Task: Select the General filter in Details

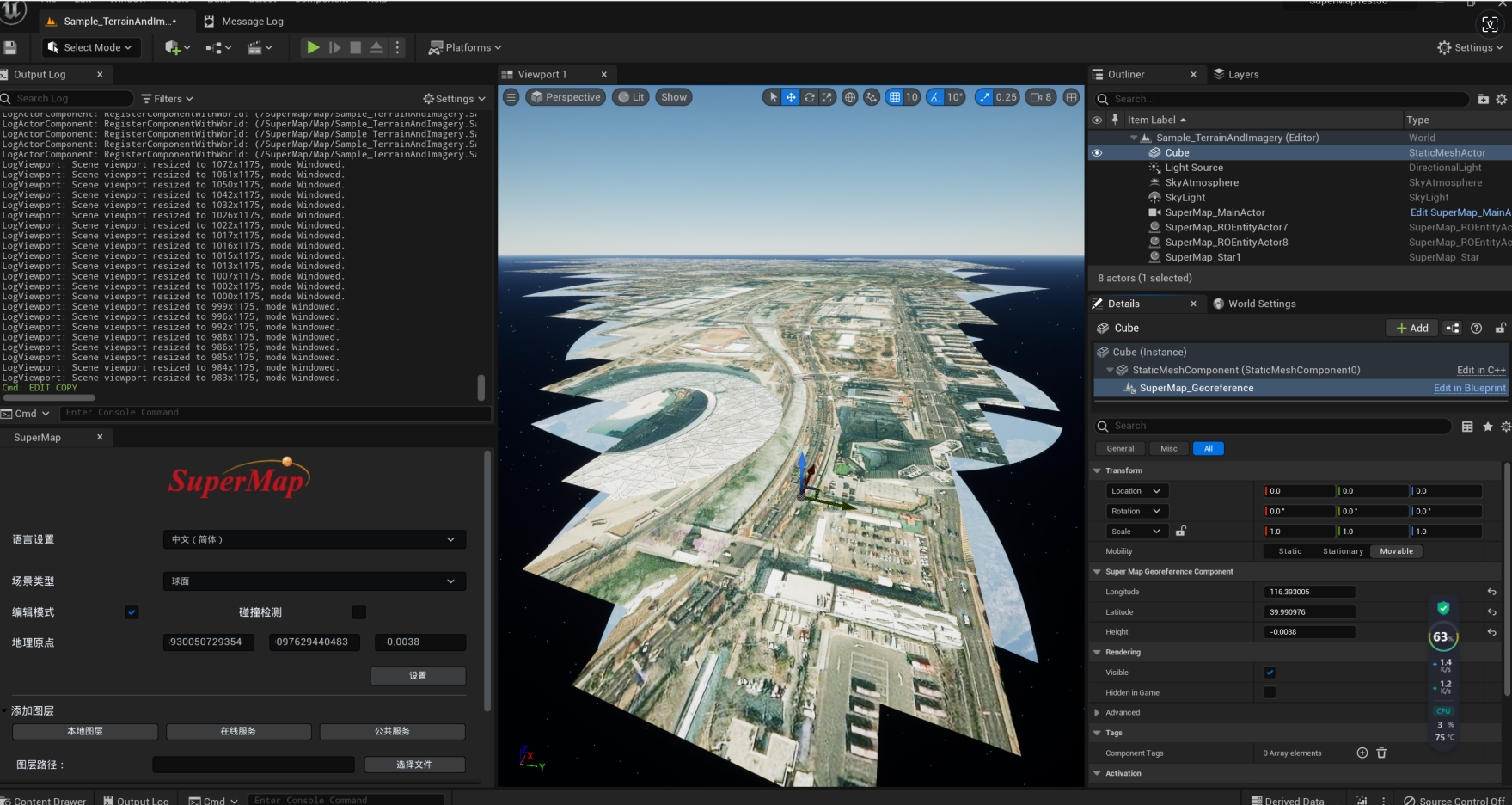Action: [1120, 448]
